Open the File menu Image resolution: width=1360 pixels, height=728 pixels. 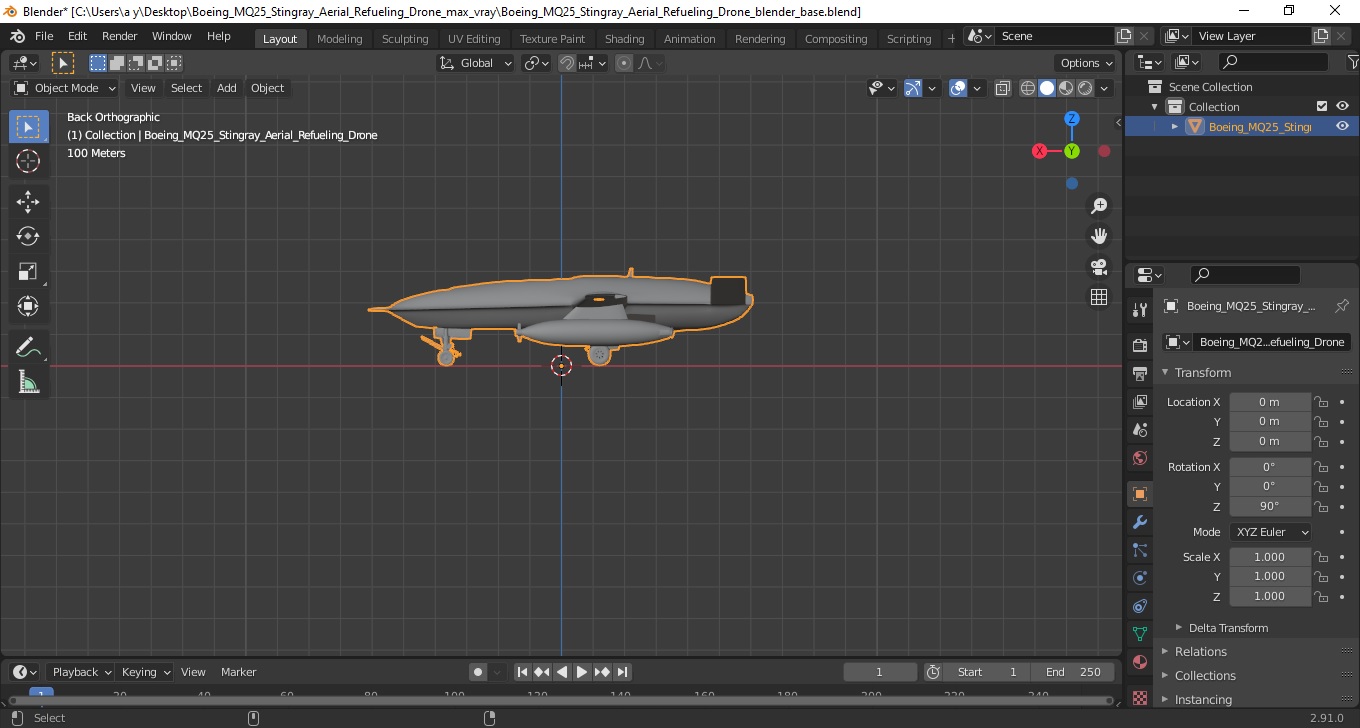pos(44,36)
